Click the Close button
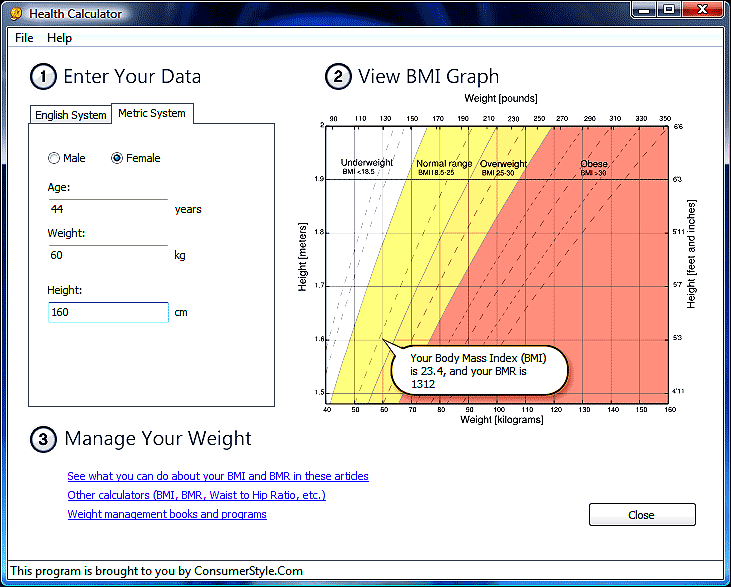The width and height of the screenshot is (731, 587). click(x=642, y=515)
